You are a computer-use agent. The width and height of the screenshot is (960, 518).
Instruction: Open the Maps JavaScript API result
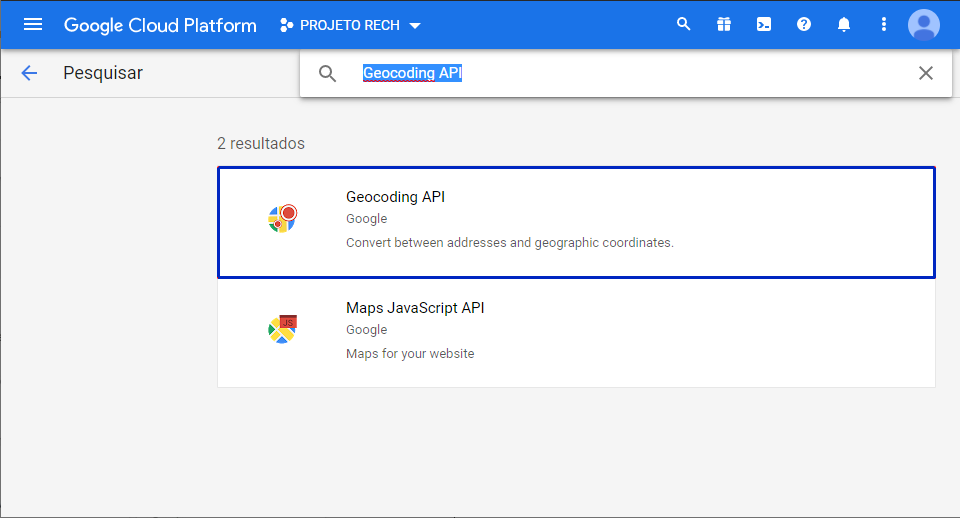[x=576, y=332]
